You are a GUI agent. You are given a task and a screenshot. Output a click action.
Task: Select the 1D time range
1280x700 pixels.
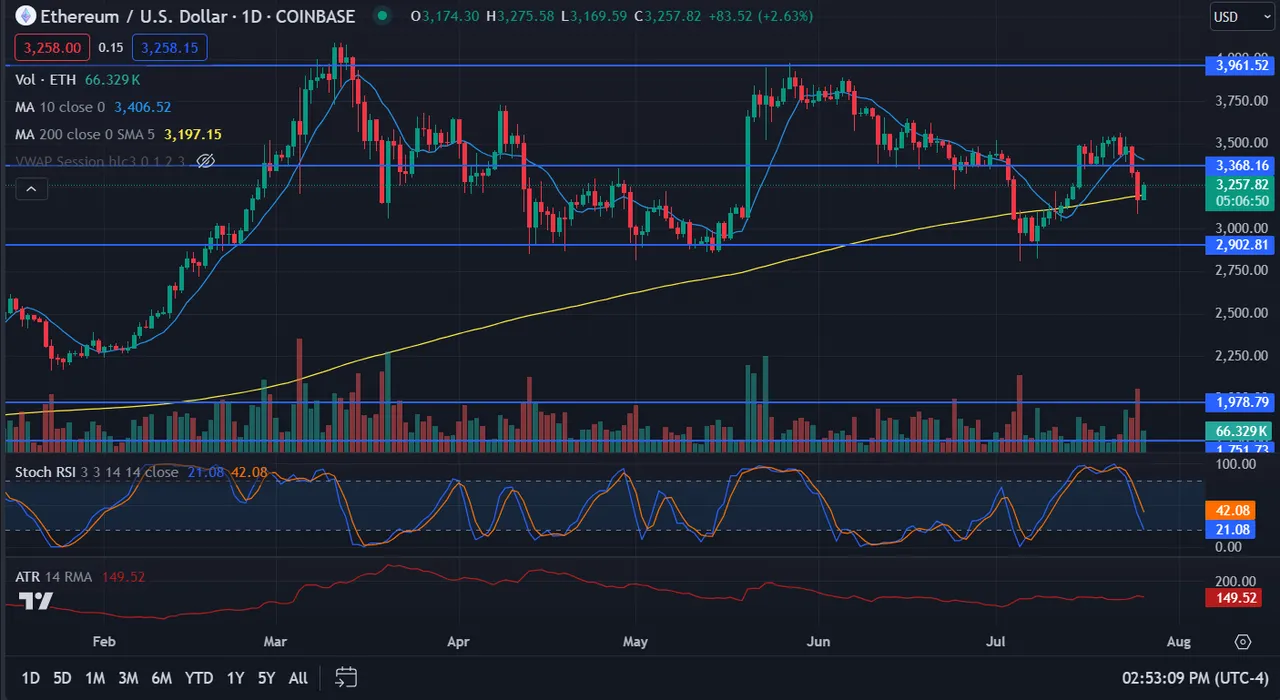click(x=31, y=678)
